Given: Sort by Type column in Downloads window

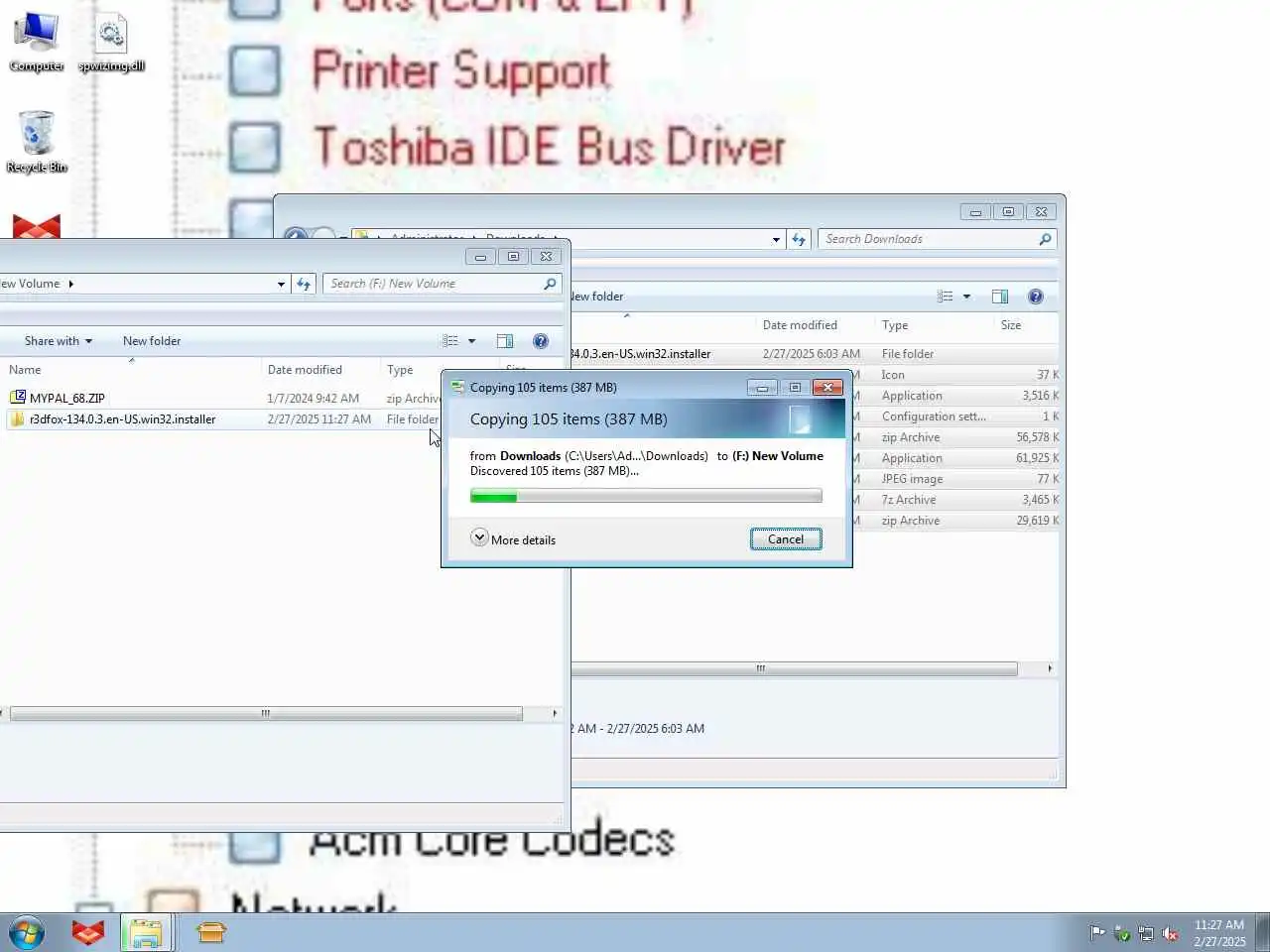Looking at the screenshot, I should (x=934, y=325).
